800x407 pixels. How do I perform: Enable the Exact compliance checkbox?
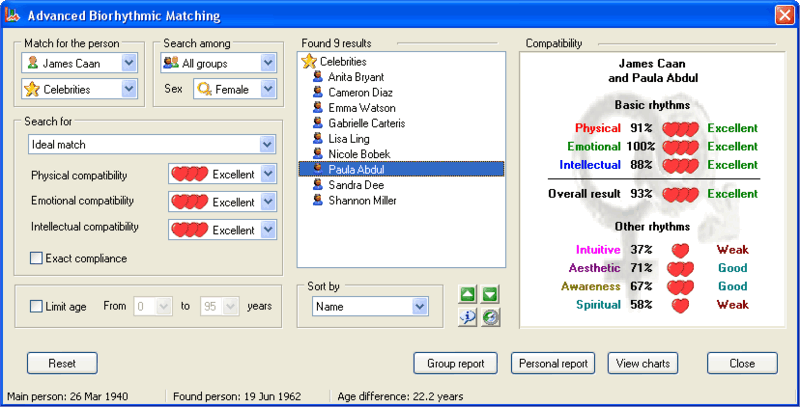click(x=36, y=258)
